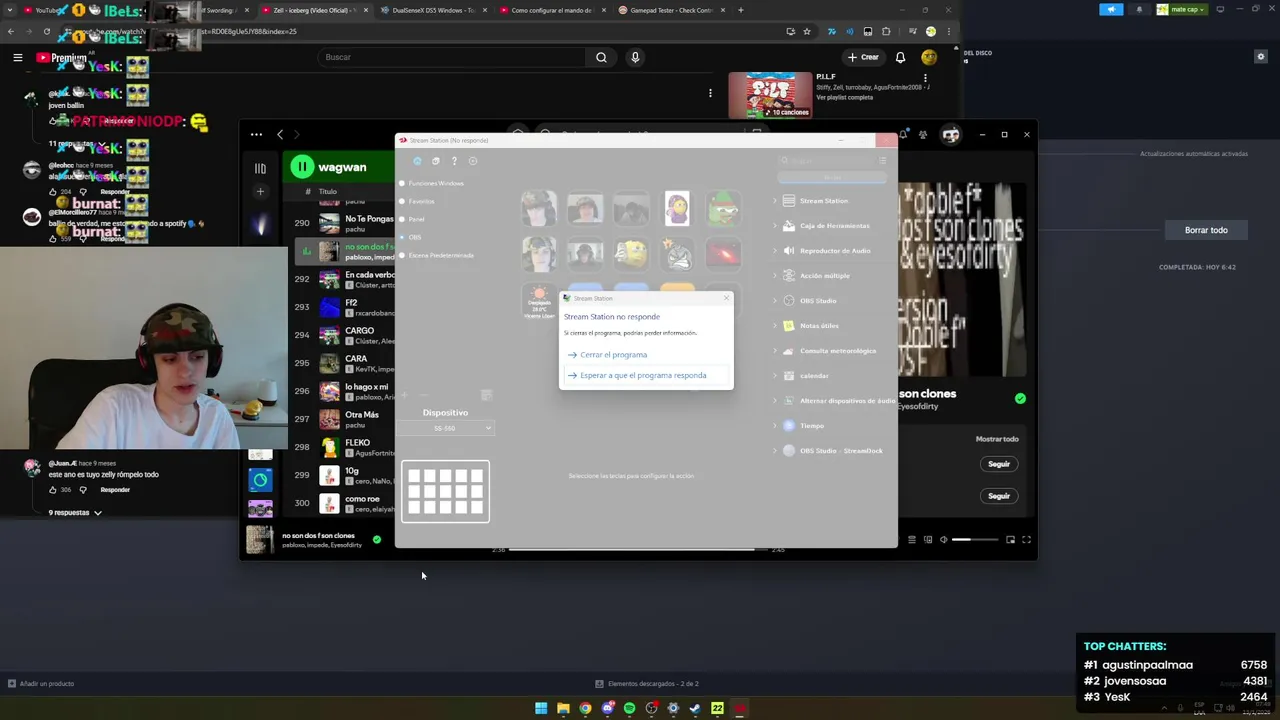This screenshot has height=720, width=1280.
Task: Click the Stream Station cube store icon
Action: tap(435, 161)
